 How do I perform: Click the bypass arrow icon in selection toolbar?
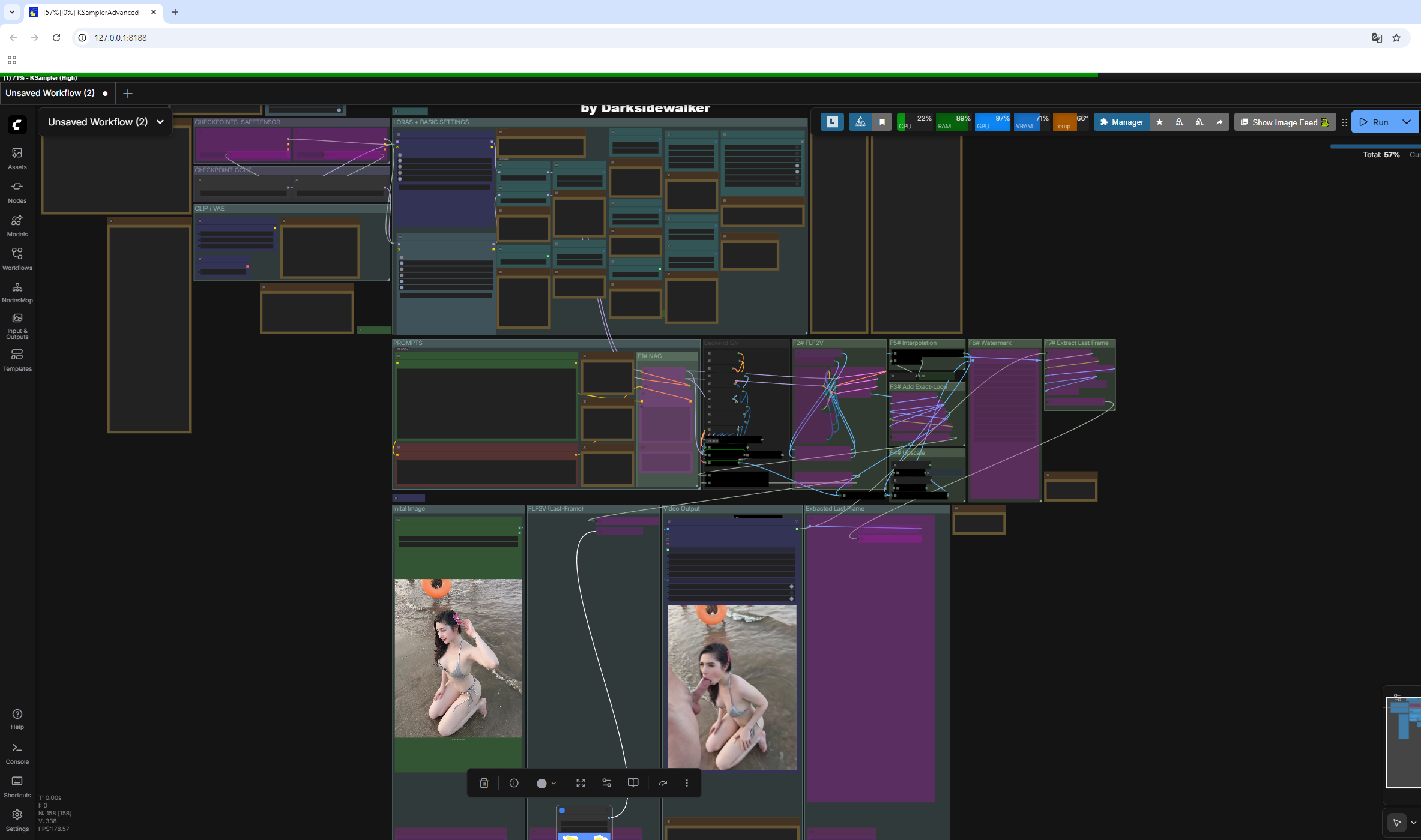coord(663,783)
